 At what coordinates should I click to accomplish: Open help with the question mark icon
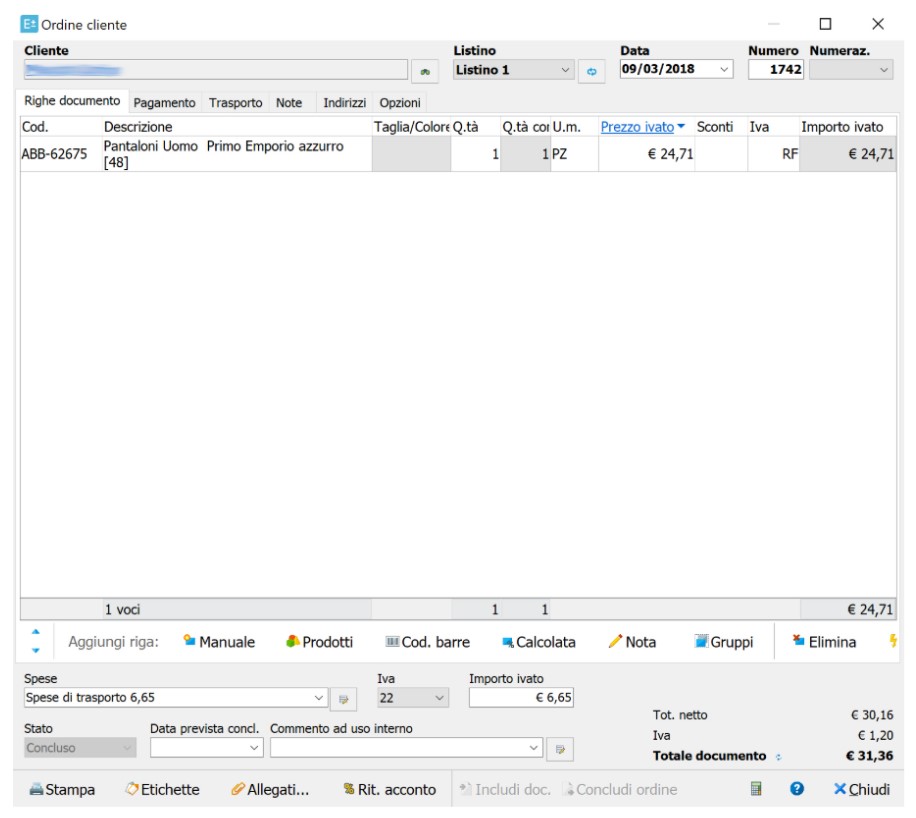coord(797,789)
